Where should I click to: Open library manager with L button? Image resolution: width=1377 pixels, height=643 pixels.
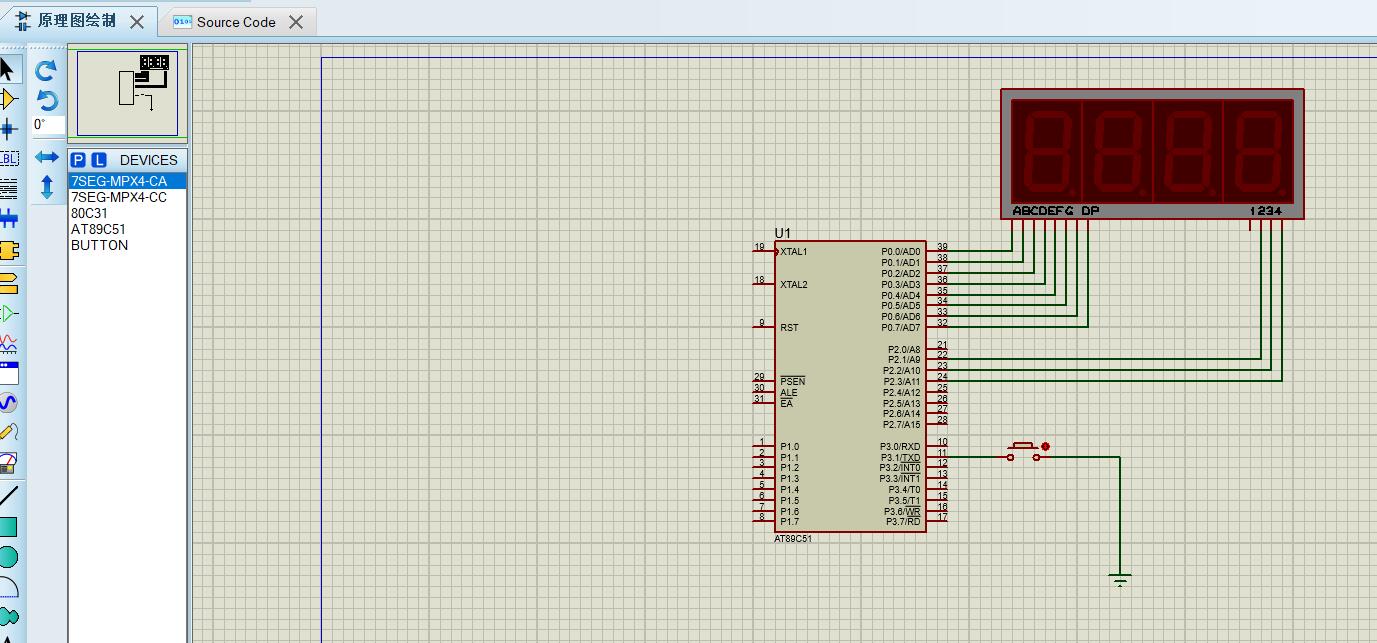pyautogui.click(x=98, y=160)
